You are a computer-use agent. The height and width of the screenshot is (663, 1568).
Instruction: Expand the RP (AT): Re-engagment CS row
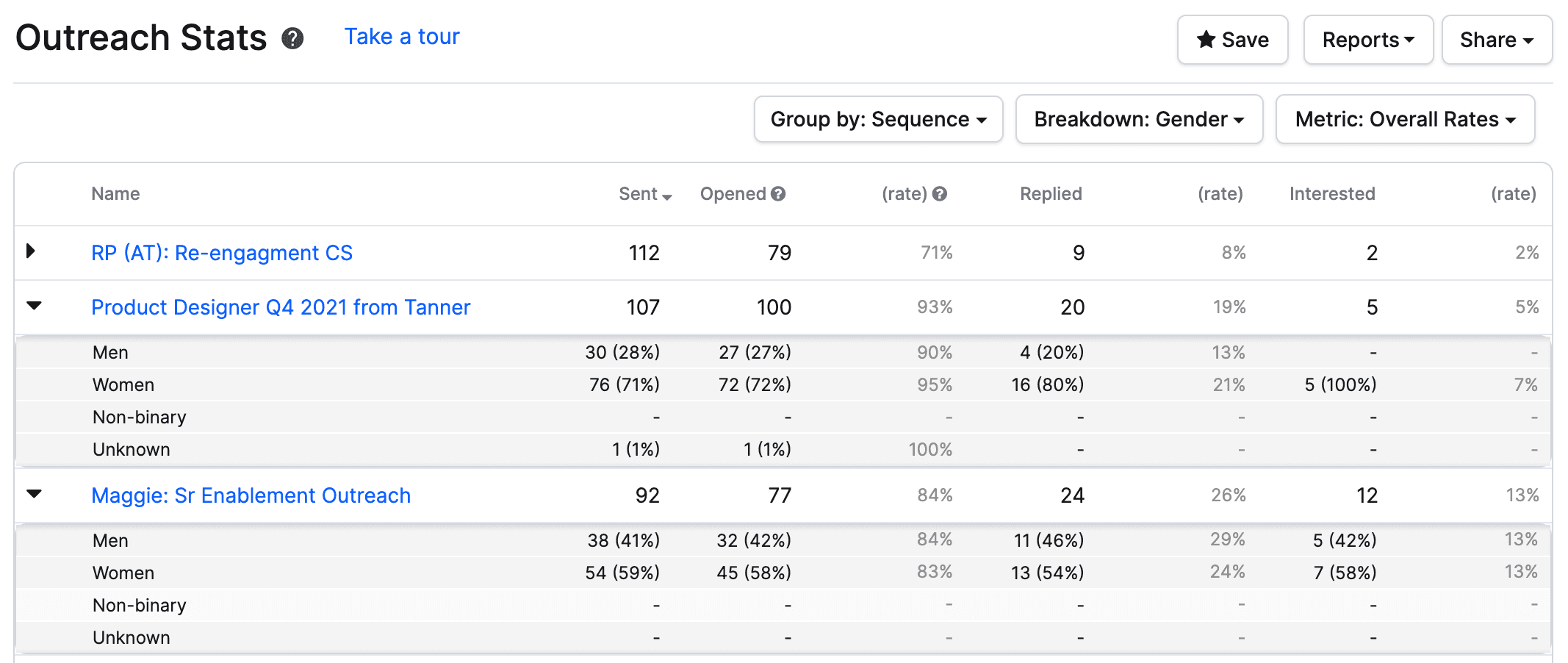click(31, 251)
